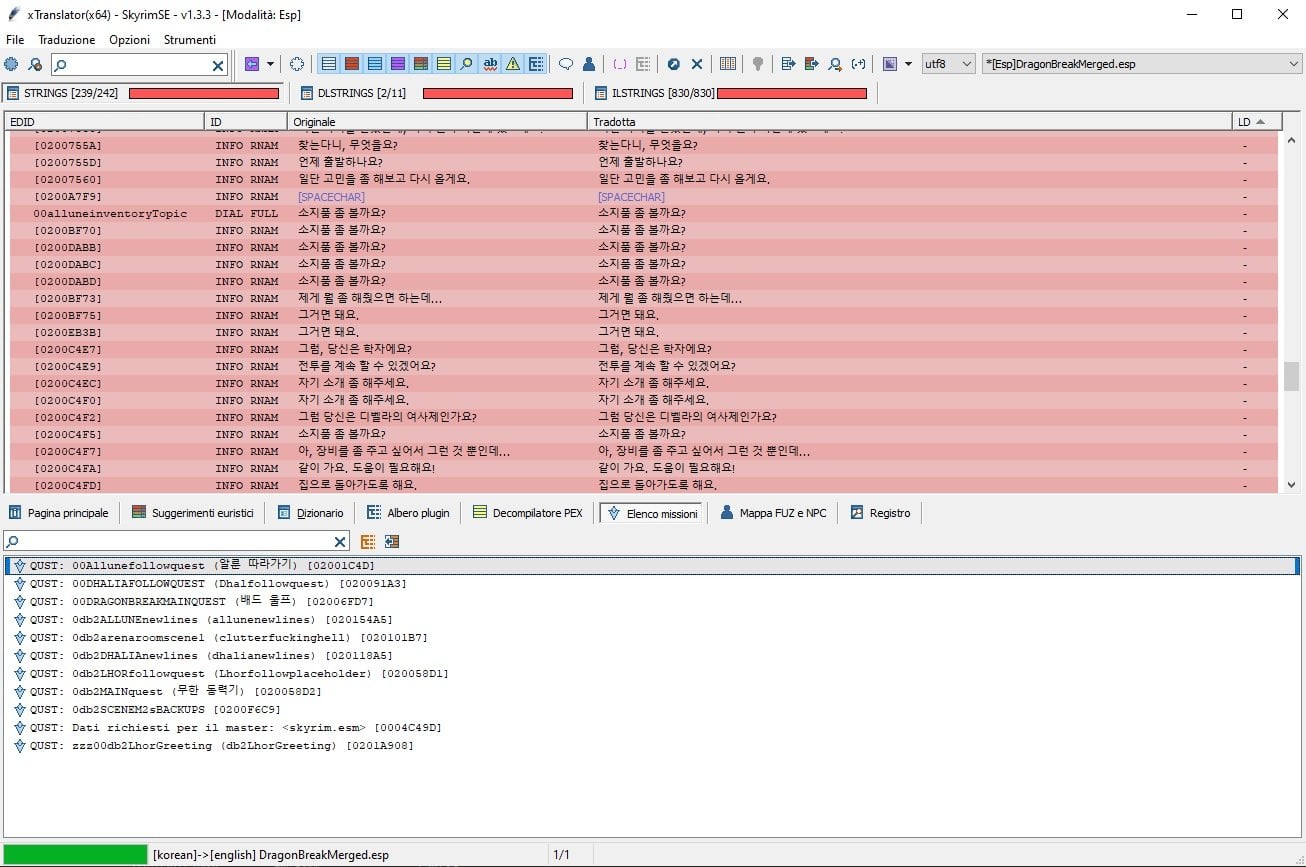1306x867 pixels.
Task: Click the purple brackets toolbar icon
Action: (620, 64)
